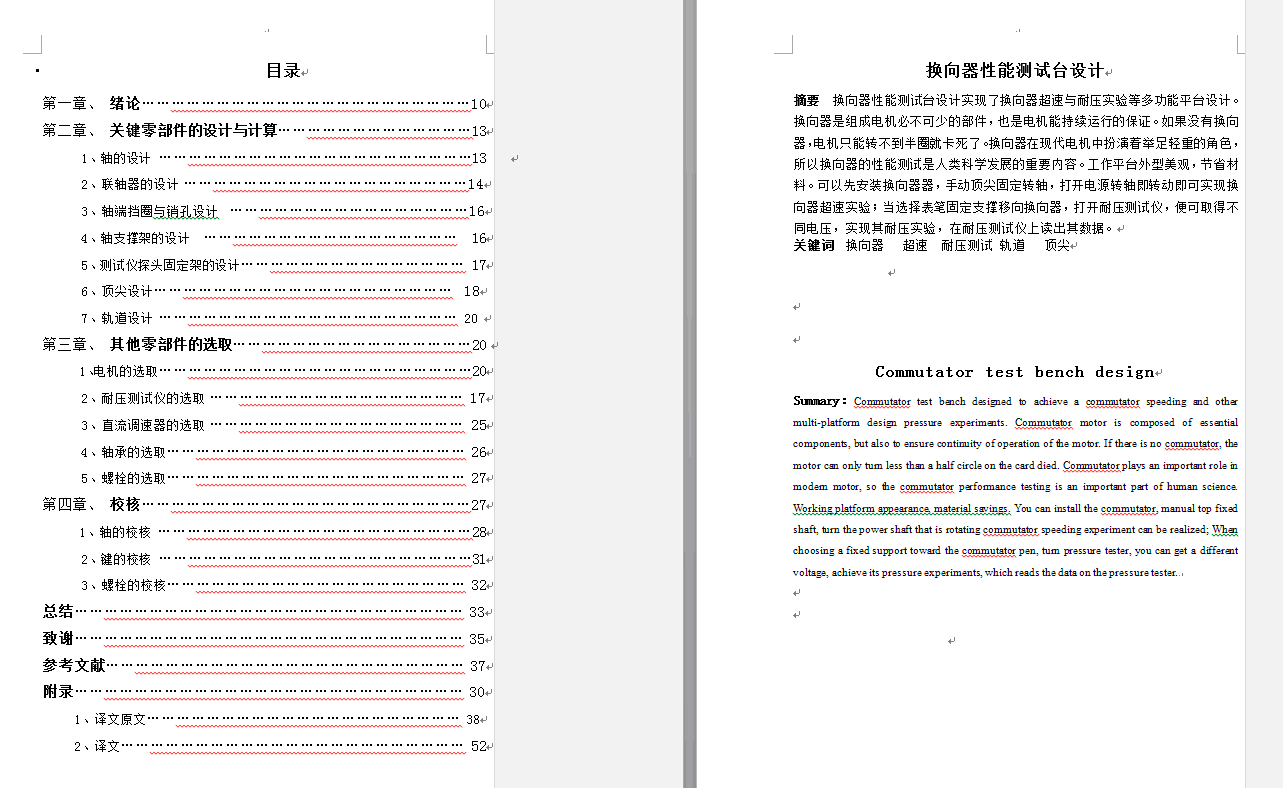
Task: Select the 3、螺栓的校核 entry
Action: pos(285,586)
